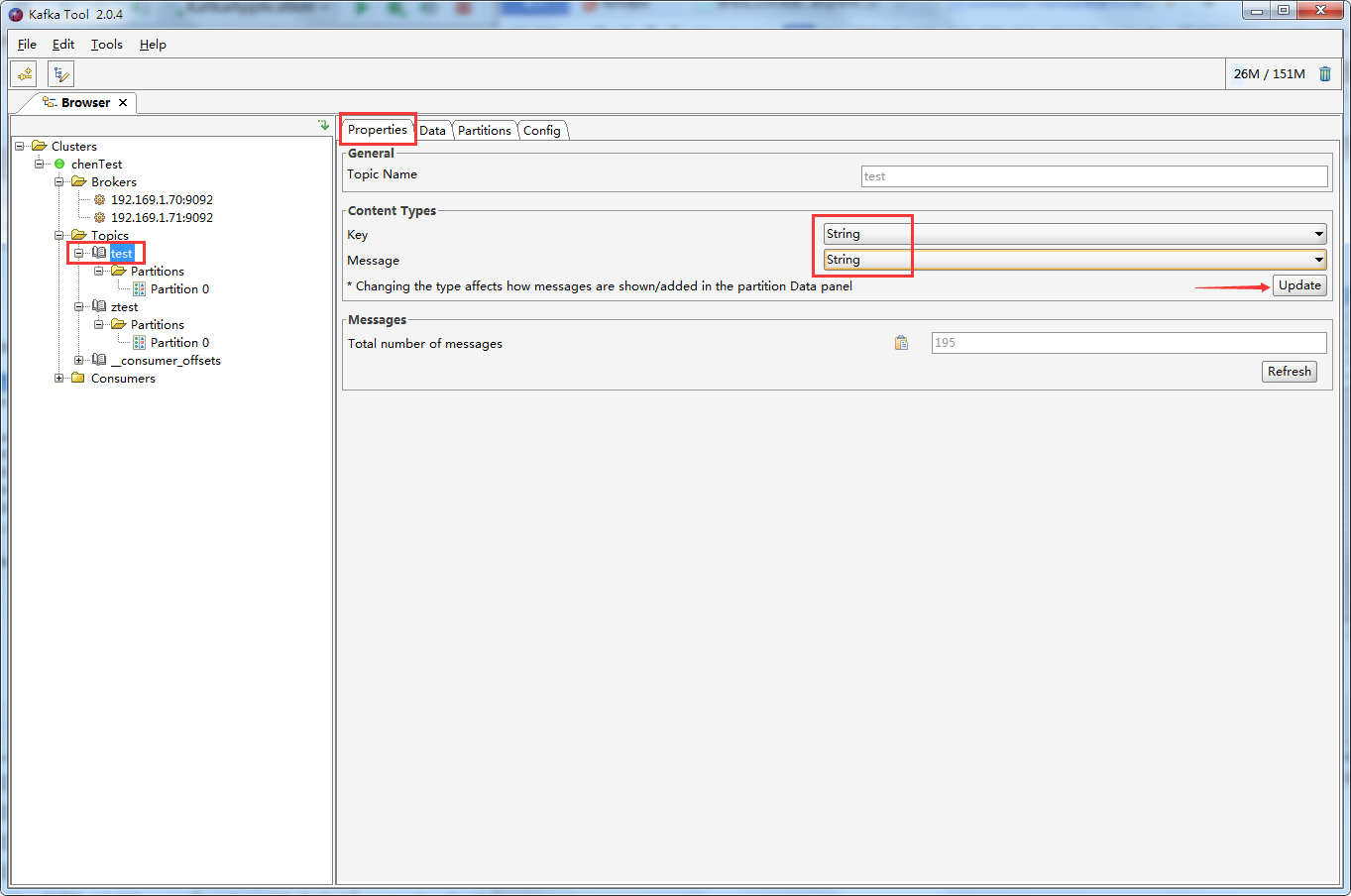
Task: Select the Consumers label in tree
Action: tap(123, 379)
